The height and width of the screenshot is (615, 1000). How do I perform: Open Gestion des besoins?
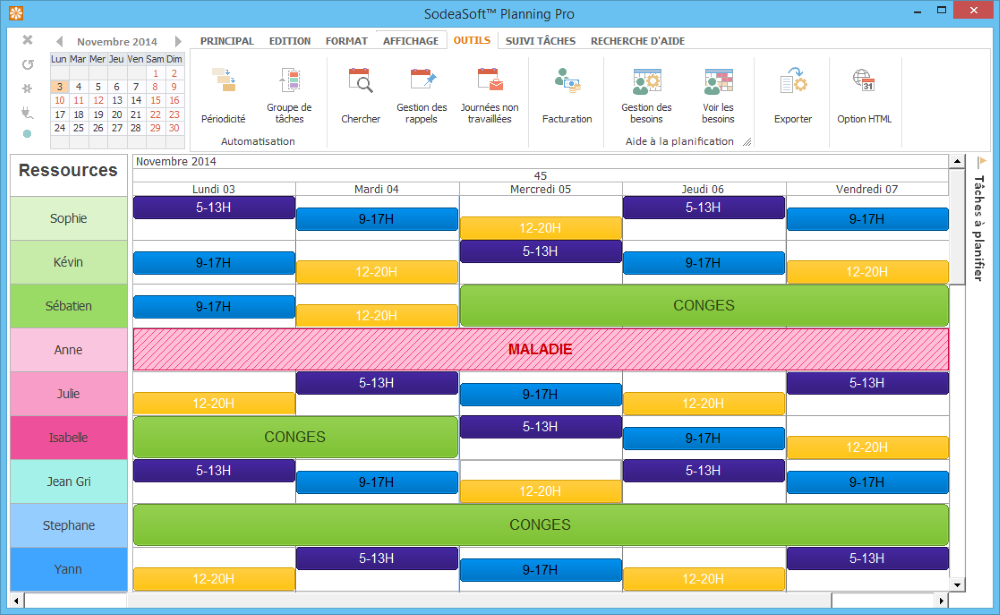[646, 96]
